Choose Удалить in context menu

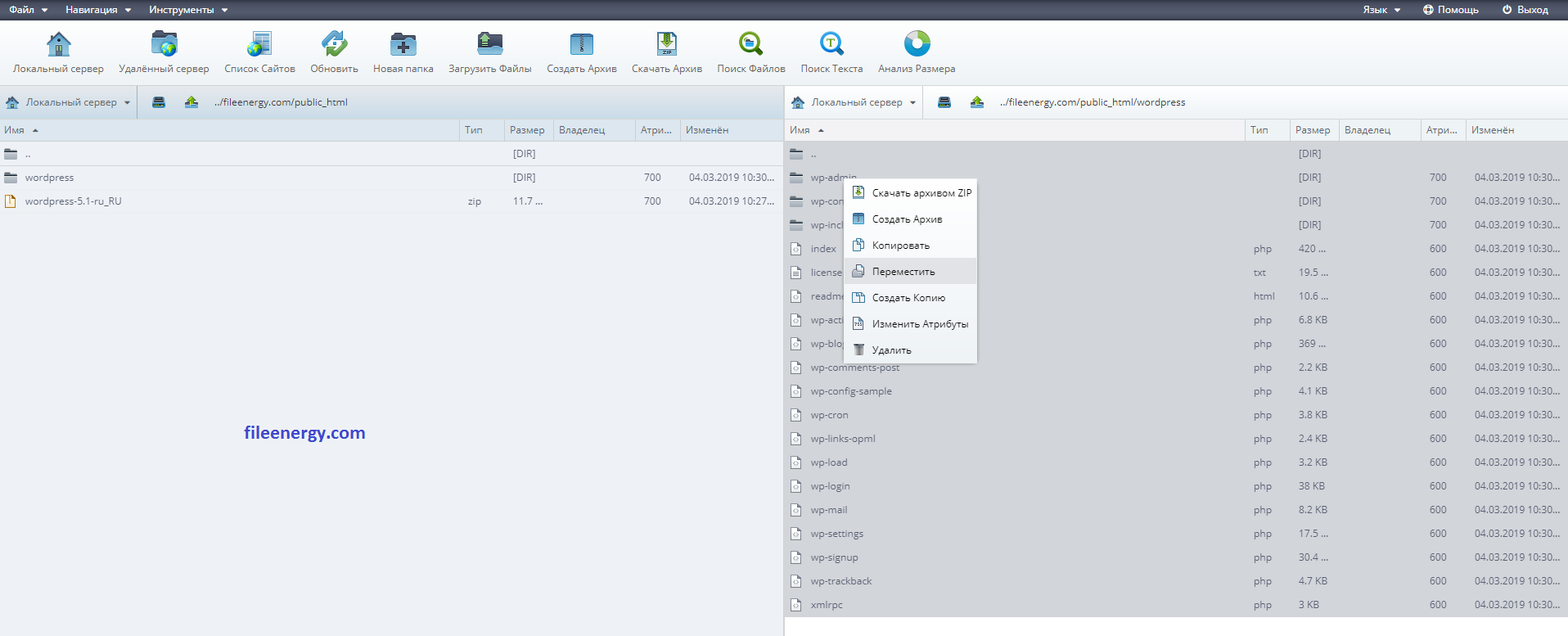point(911,350)
